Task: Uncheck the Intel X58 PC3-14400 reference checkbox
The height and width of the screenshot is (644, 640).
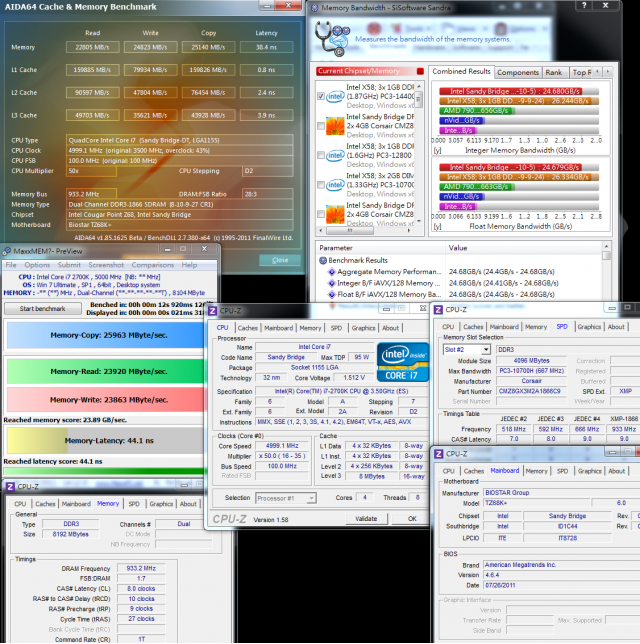Action: (x=321, y=96)
